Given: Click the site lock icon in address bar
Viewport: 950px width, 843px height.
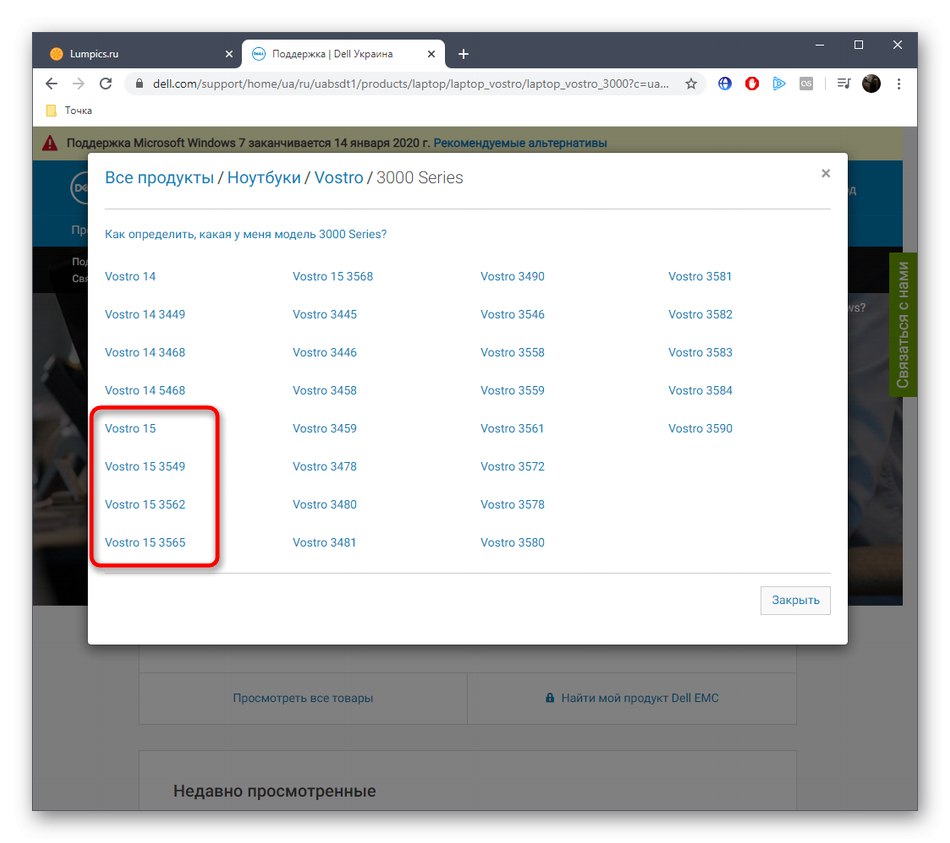Looking at the screenshot, I should point(139,84).
